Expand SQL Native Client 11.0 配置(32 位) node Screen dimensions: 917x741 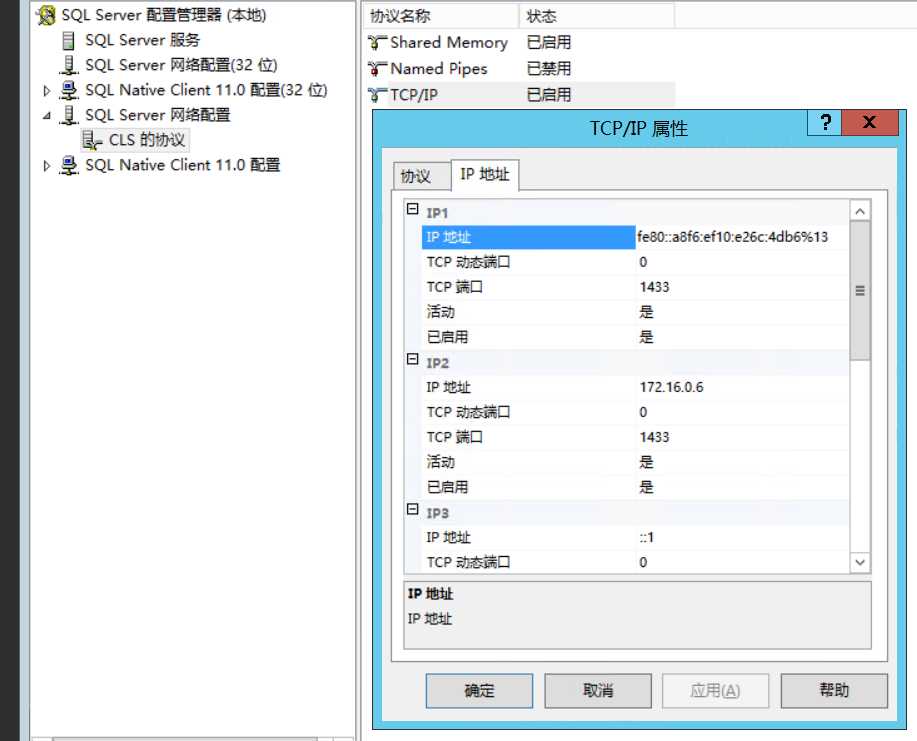coord(47,91)
